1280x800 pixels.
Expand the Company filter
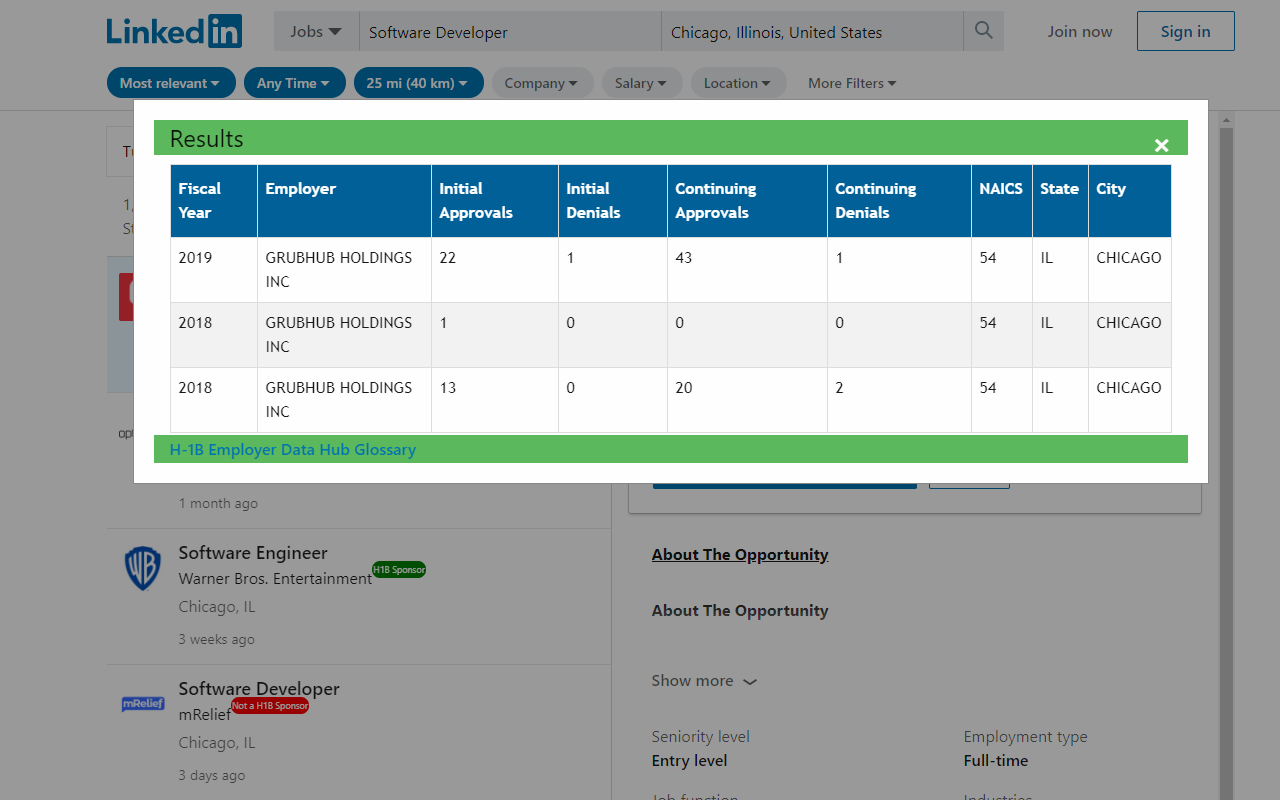click(x=541, y=83)
